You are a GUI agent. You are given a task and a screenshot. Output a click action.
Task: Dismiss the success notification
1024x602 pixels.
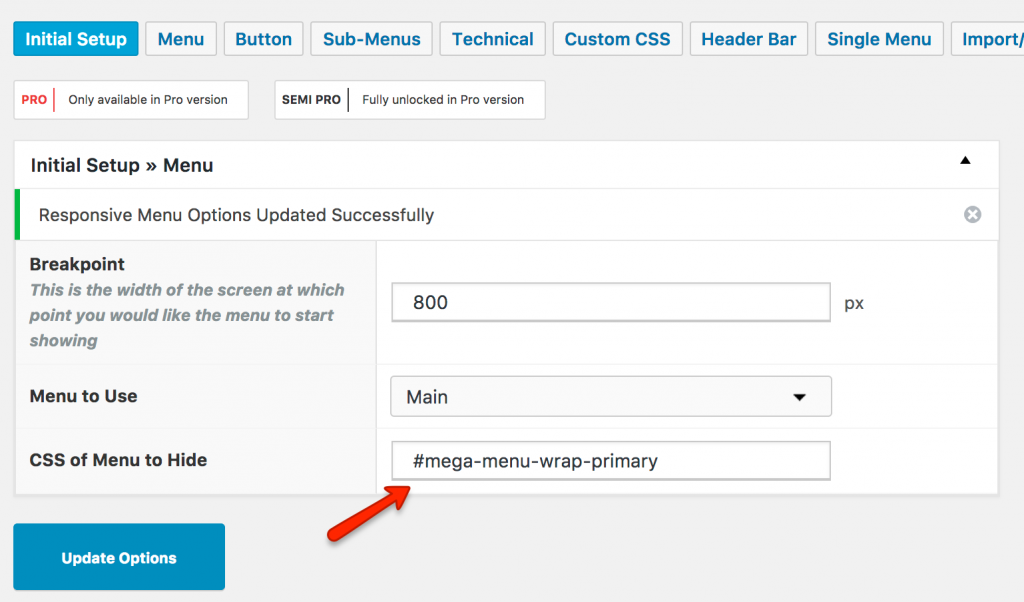(971, 214)
